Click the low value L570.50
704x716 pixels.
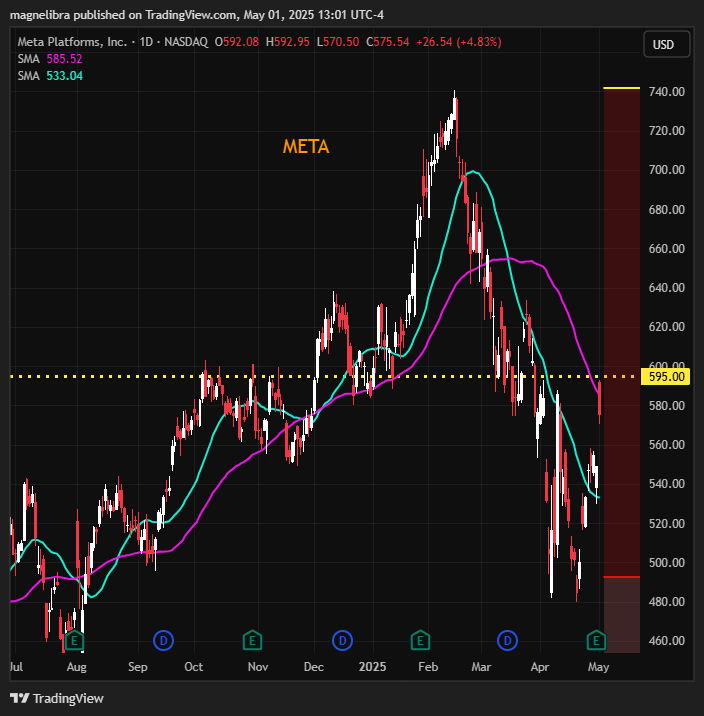click(x=338, y=42)
